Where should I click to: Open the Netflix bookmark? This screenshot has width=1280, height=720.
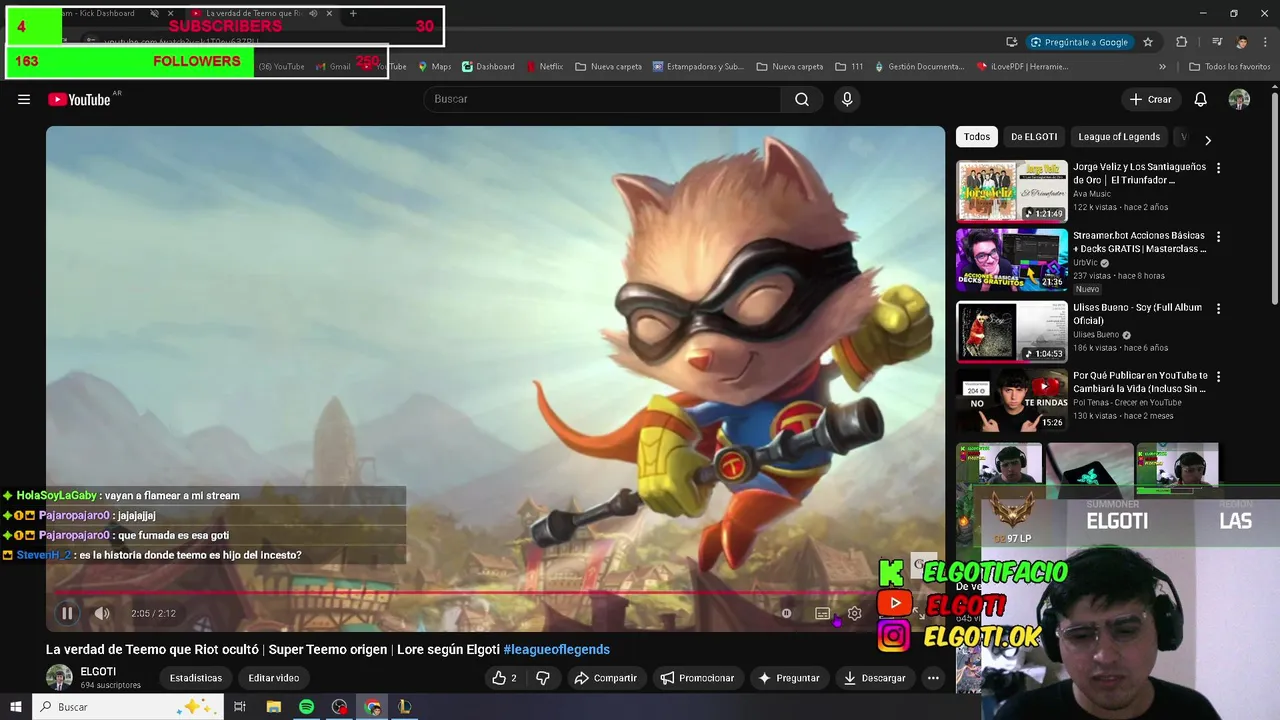pyautogui.click(x=545, y=67)
